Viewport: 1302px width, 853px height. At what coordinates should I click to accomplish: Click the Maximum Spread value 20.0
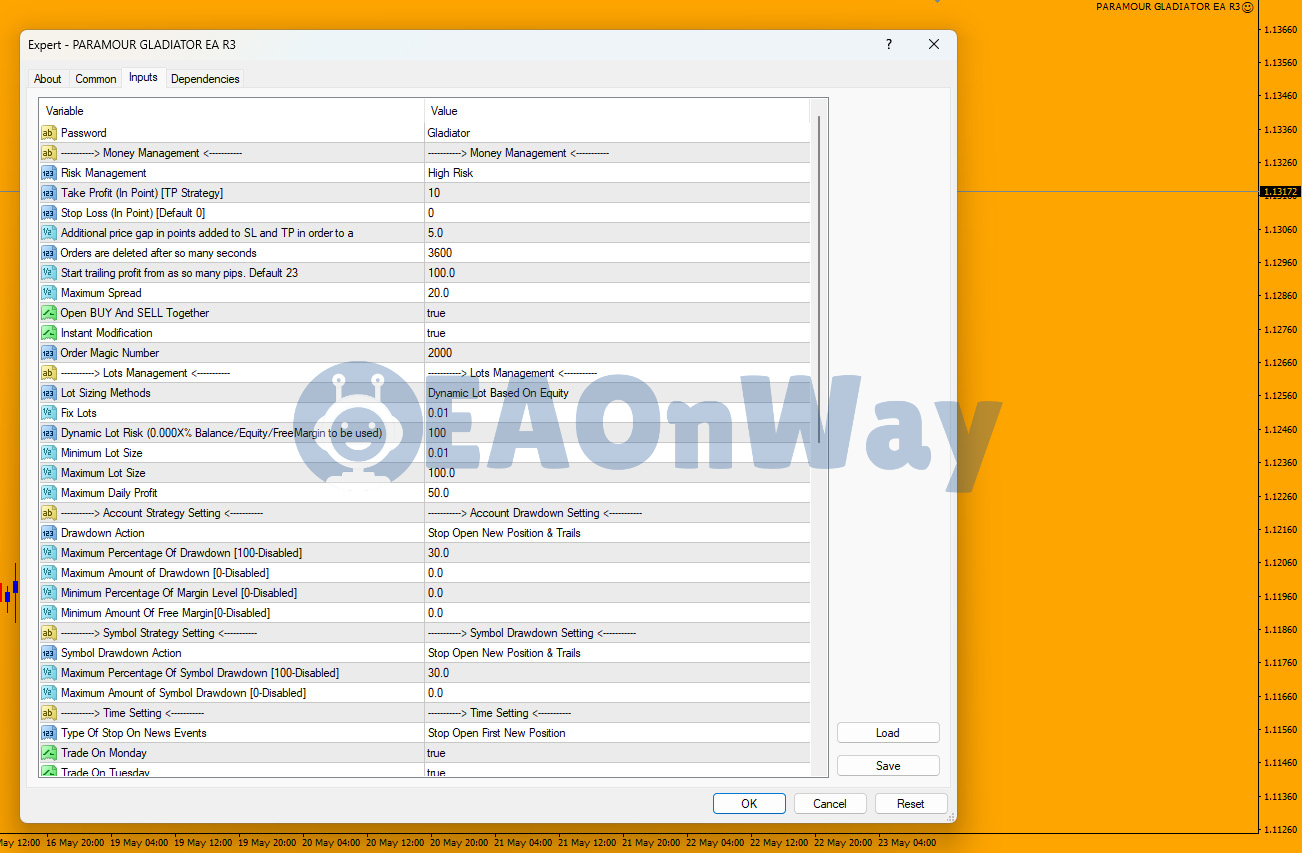coord(438,293)
